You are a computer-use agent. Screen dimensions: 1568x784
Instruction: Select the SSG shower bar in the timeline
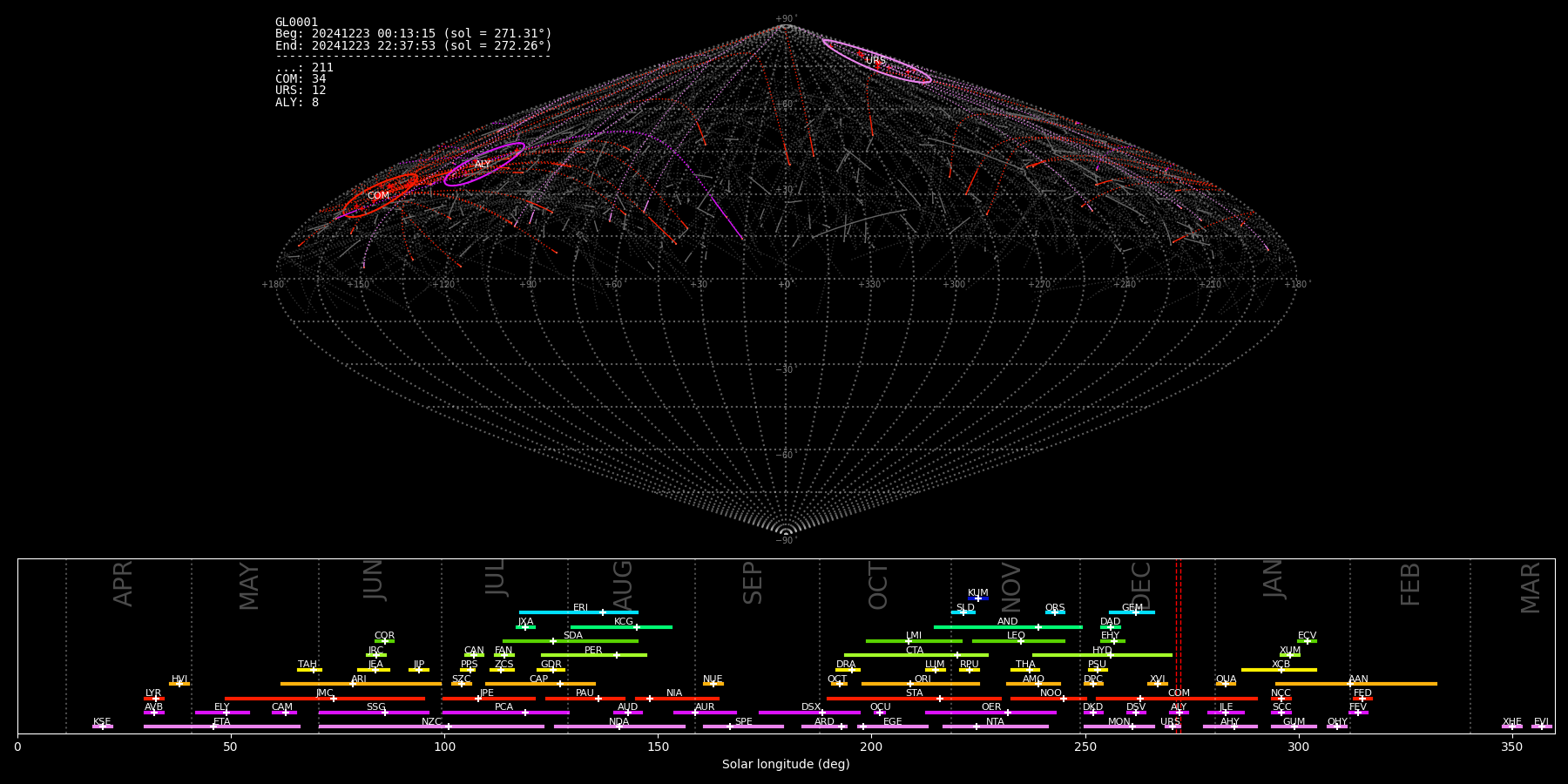tap(374, 713)
